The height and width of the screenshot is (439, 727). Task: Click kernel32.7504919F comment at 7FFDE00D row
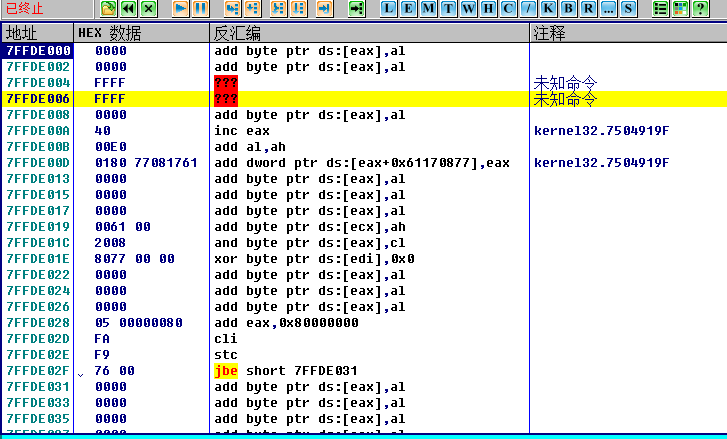tap(601, 163)
